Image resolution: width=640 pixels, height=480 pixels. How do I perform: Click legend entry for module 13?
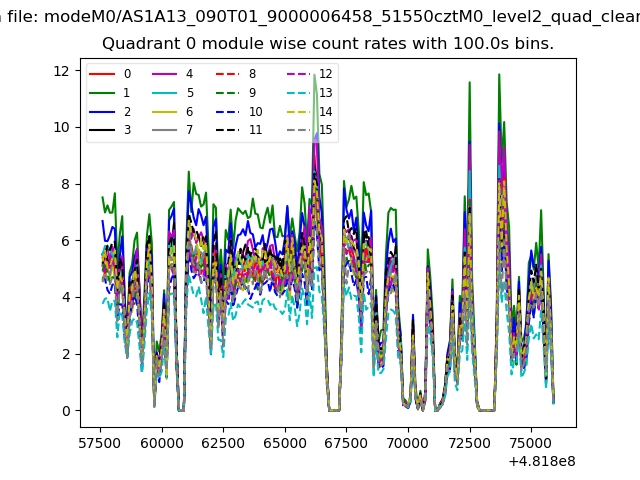click(310, 93)
